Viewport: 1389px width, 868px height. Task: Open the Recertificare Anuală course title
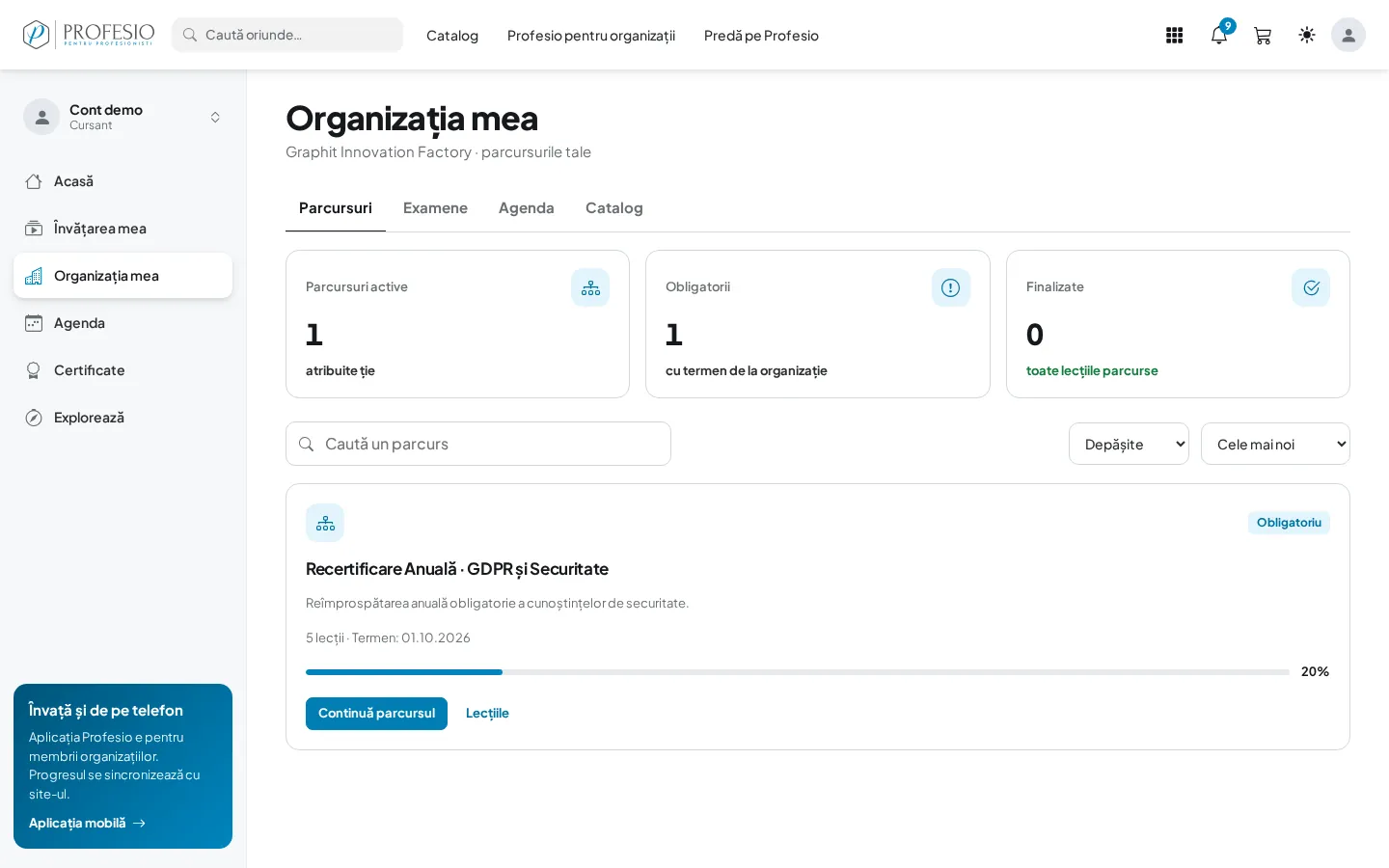coord(457,569)
